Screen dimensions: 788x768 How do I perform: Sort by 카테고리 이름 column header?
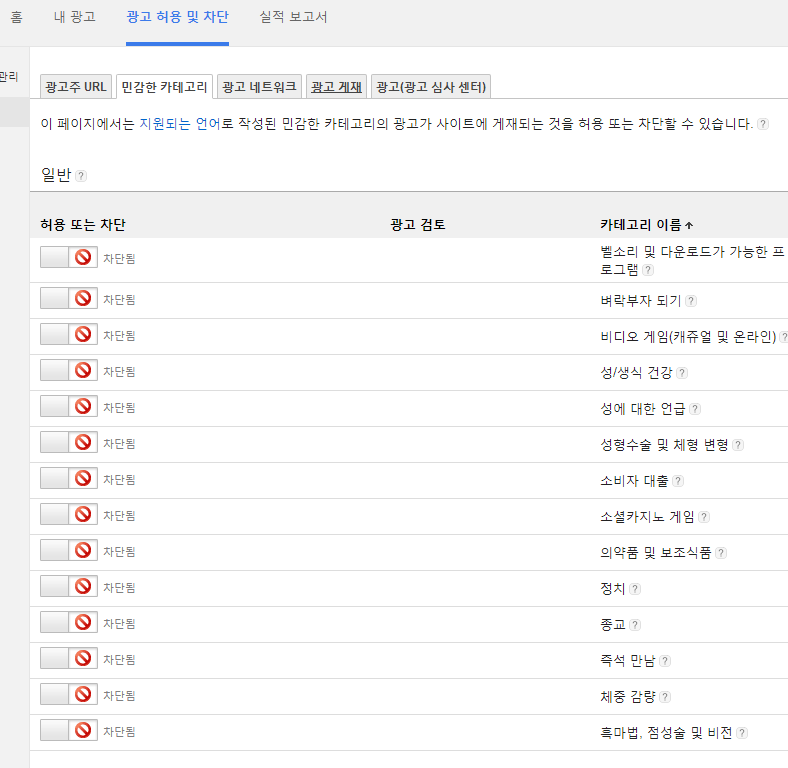click(x=646, y=225)
